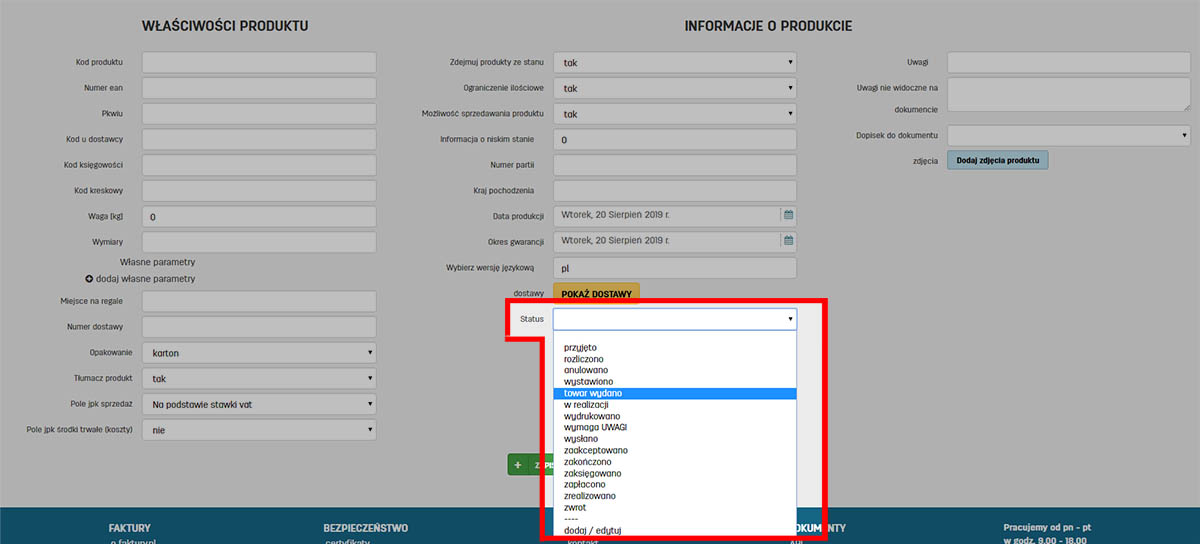Click the plus icon beside dodaj własne parametry

(x=89, y=279)
